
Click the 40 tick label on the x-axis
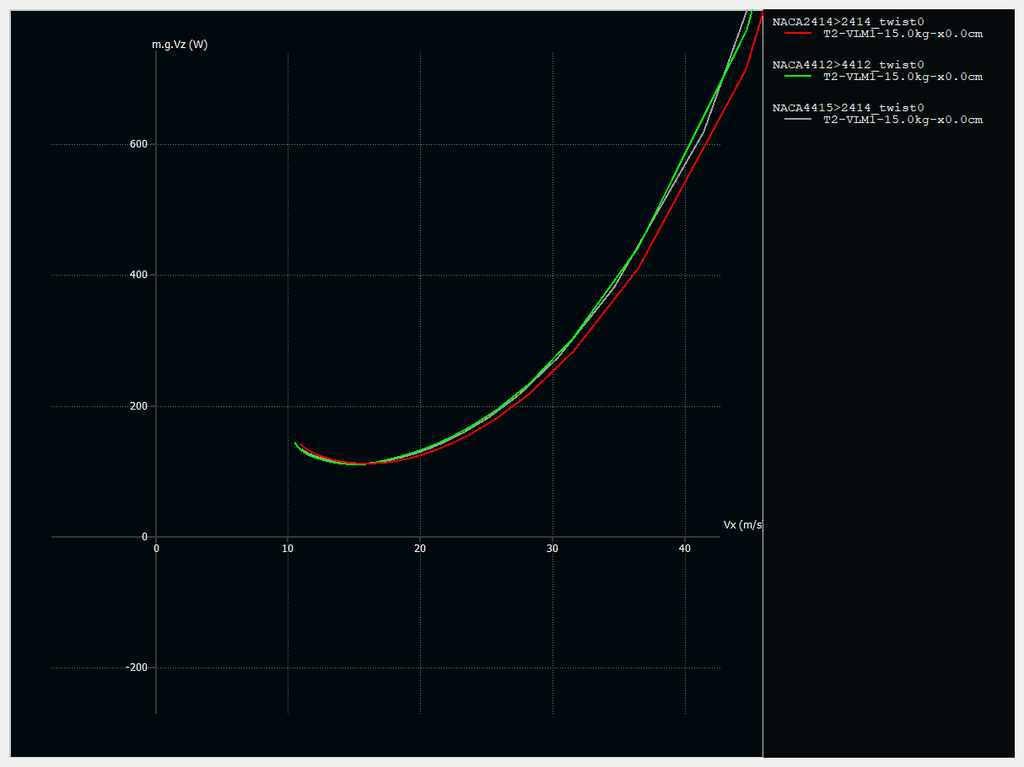[684, 549]
